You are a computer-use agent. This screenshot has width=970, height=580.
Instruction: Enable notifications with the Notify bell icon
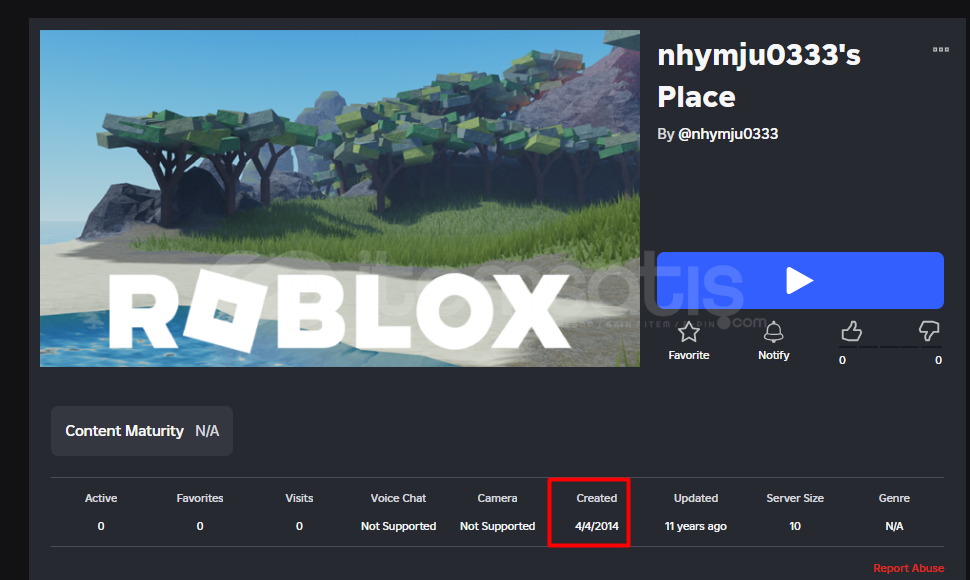[773, 332]
